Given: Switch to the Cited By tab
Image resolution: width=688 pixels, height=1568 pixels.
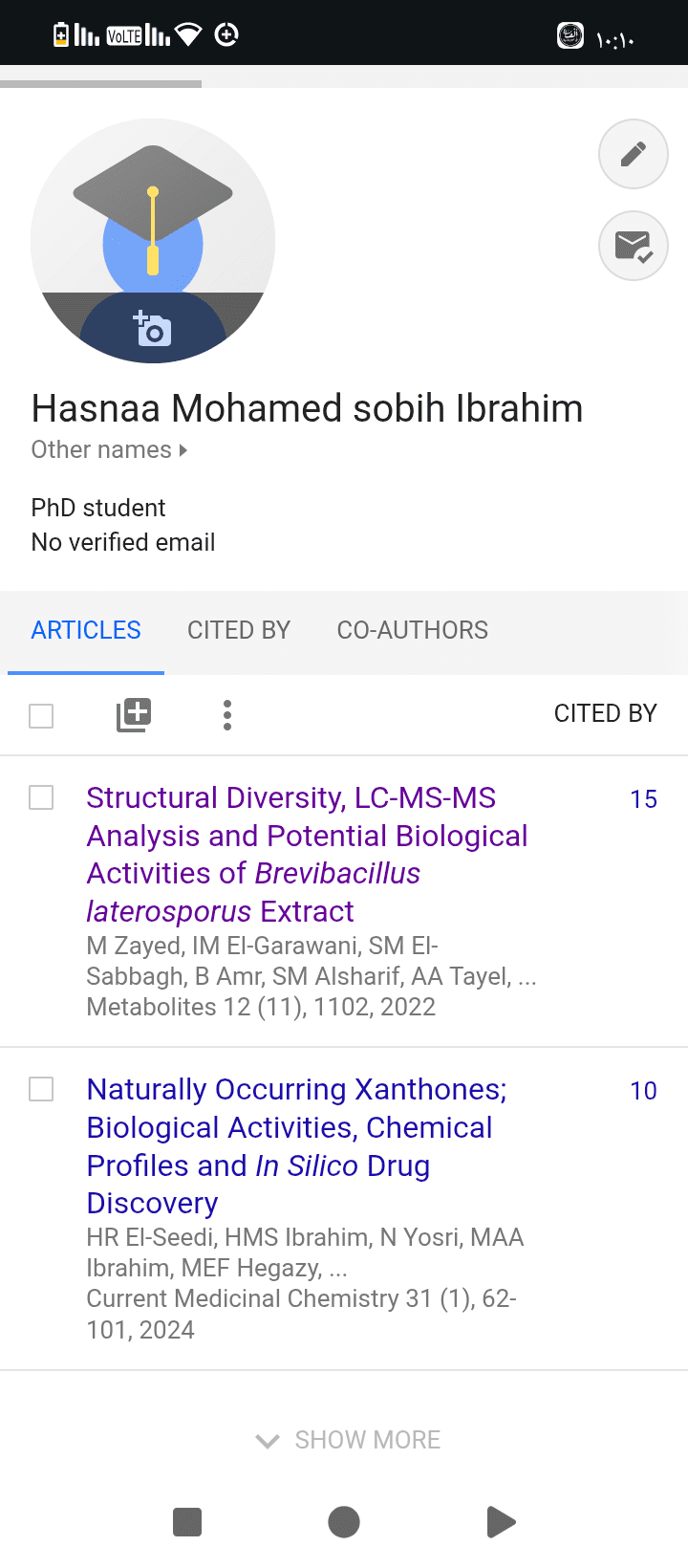Looking at the screenshot, I should pos(238,630).
